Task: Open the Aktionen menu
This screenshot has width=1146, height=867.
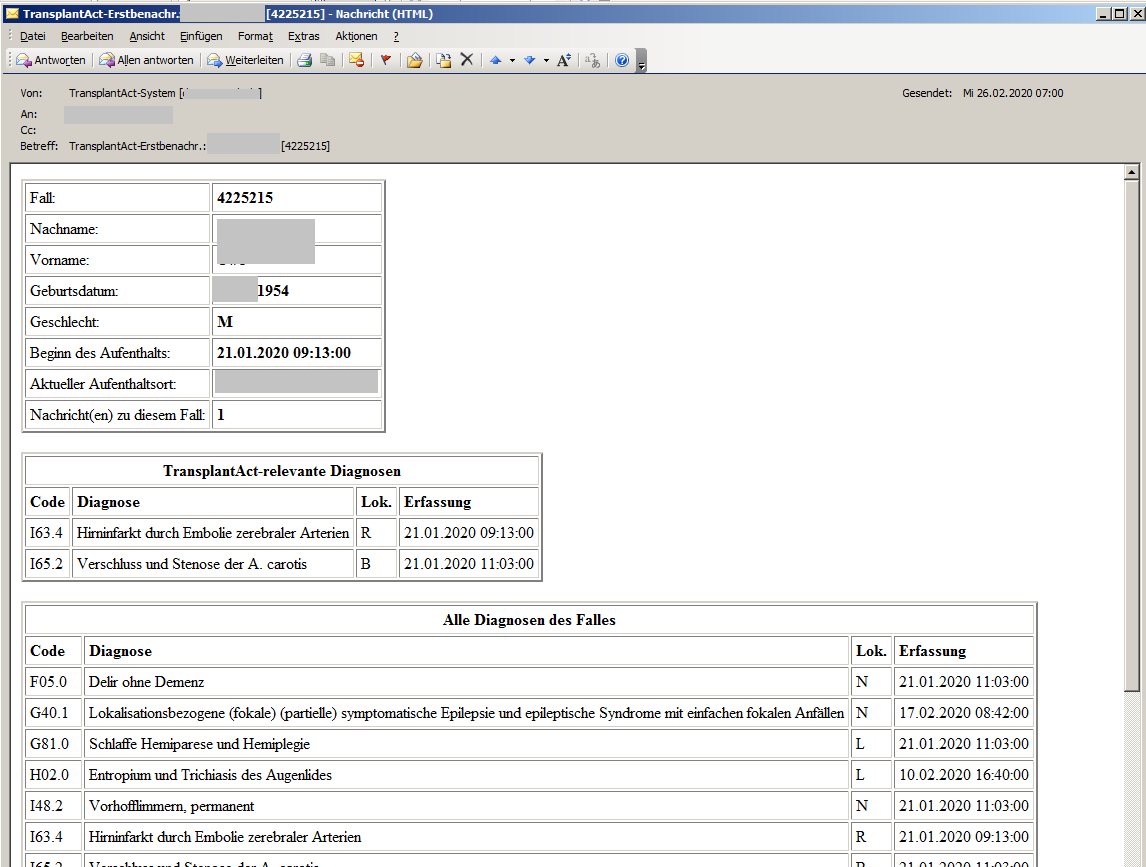Action: click(x=356, y=36)
